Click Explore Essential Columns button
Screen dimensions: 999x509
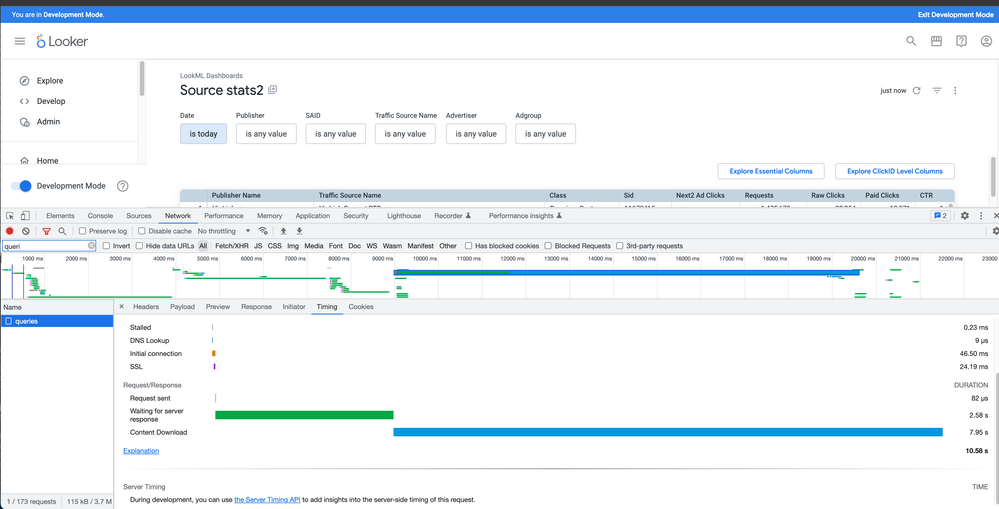click(x=771, y=171)
